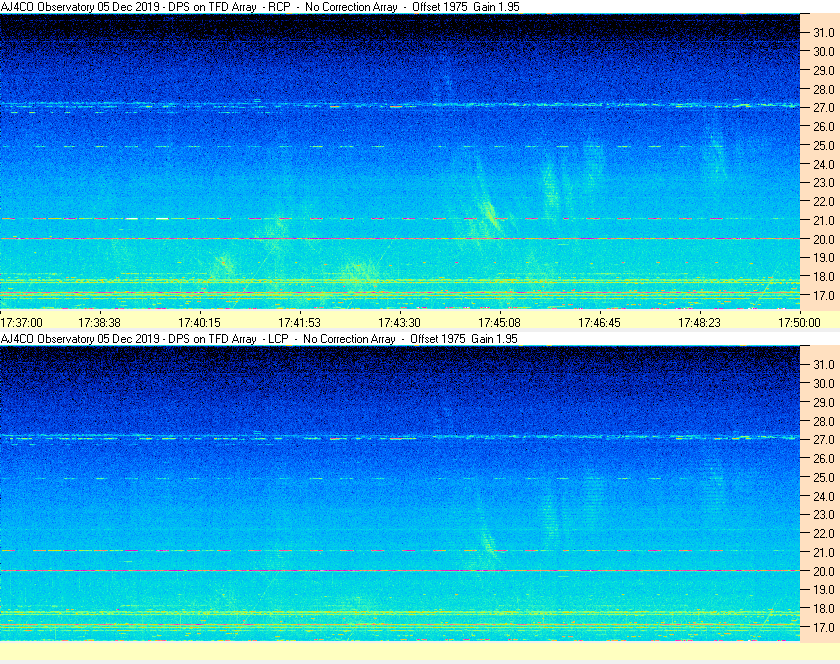Click the 27.0 frequency label on LCP plot
840x664 pixels.
coord(824,440)
